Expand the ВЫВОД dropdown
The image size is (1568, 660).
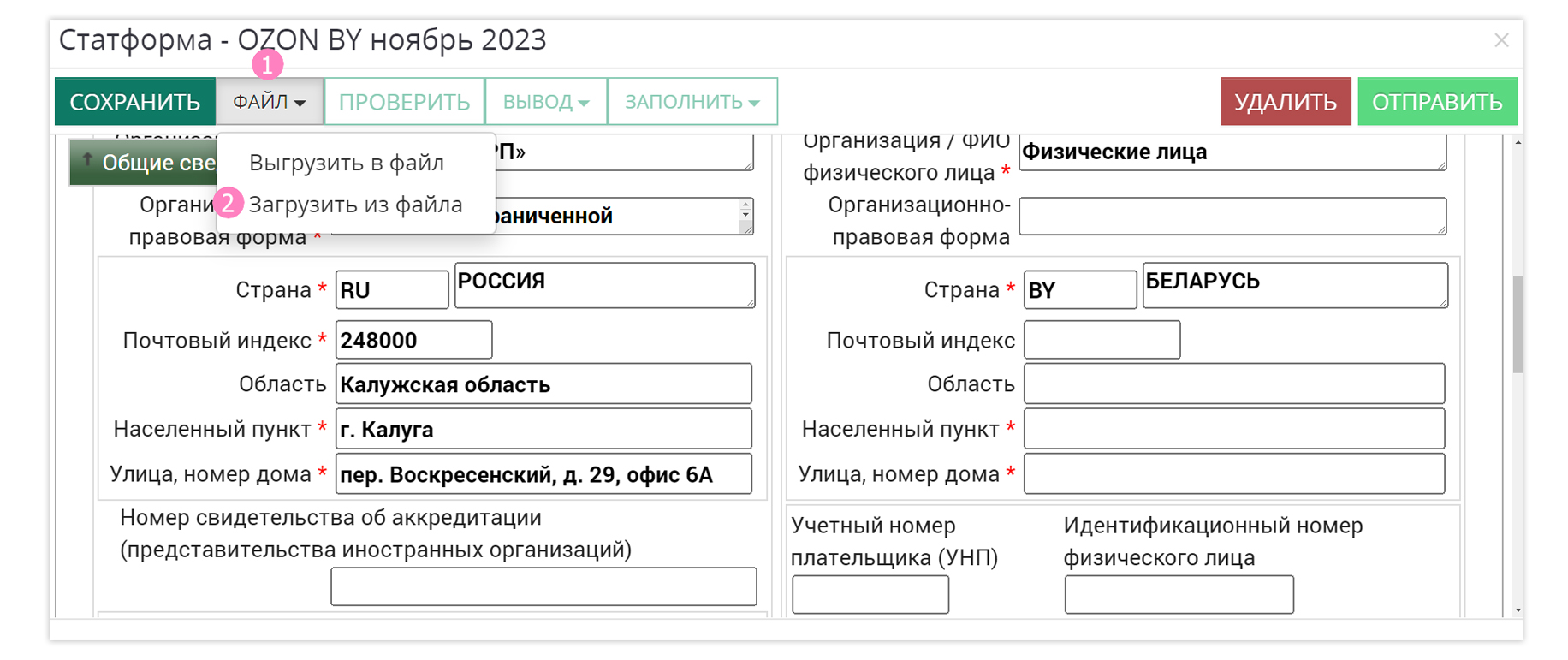click(x=546, y=102)
